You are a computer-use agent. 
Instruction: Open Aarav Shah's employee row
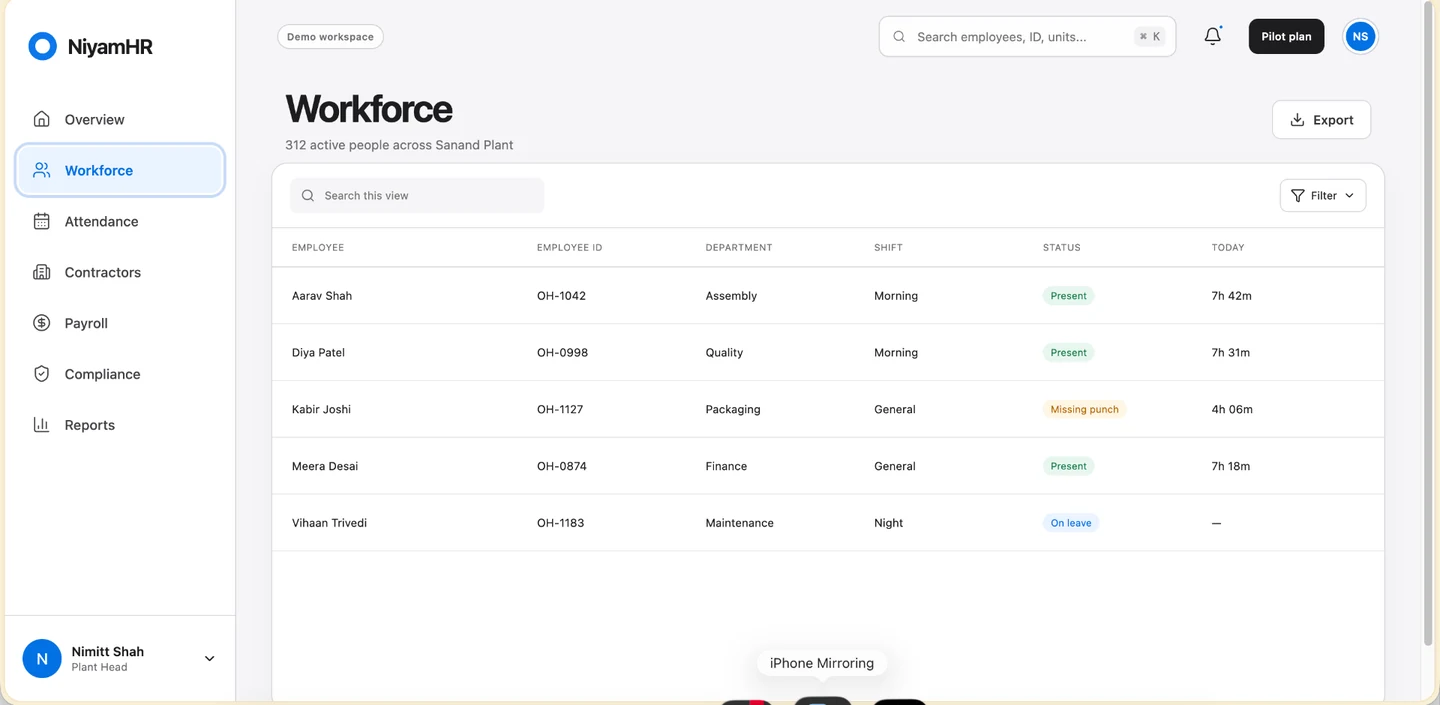[x=828, y=295]
